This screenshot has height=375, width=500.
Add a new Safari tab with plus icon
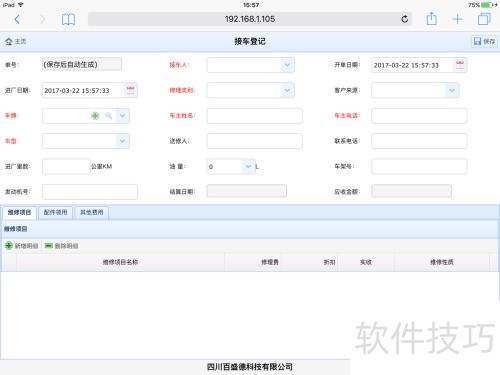[x=458, y=19]
